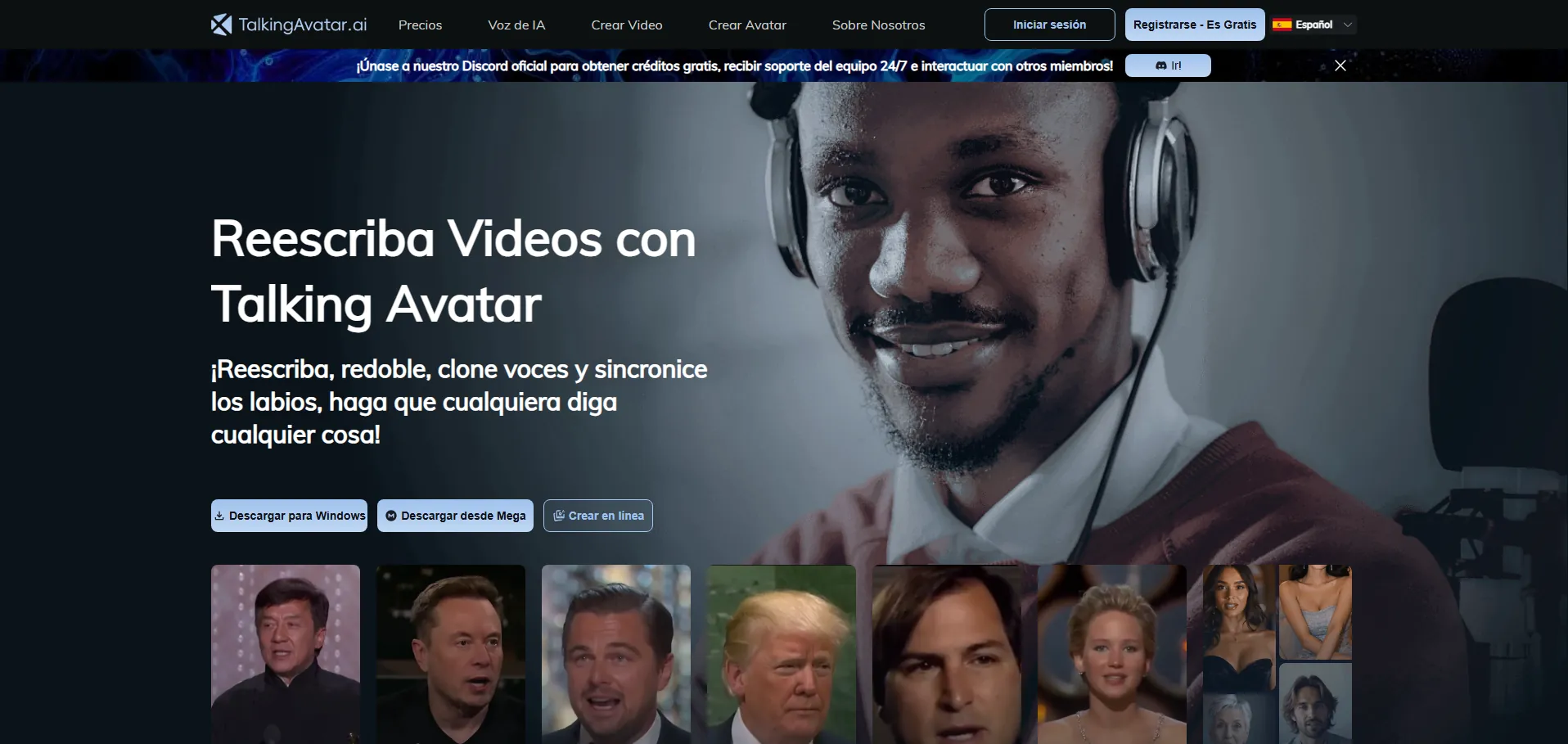Open Crear Video in the navigation bar
Screen dimensions: 1568x744
(627, 25)
